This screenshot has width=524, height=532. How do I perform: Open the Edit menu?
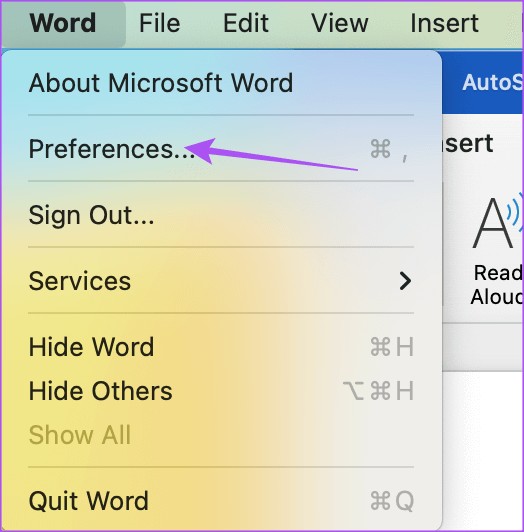[x=246, y=23]
